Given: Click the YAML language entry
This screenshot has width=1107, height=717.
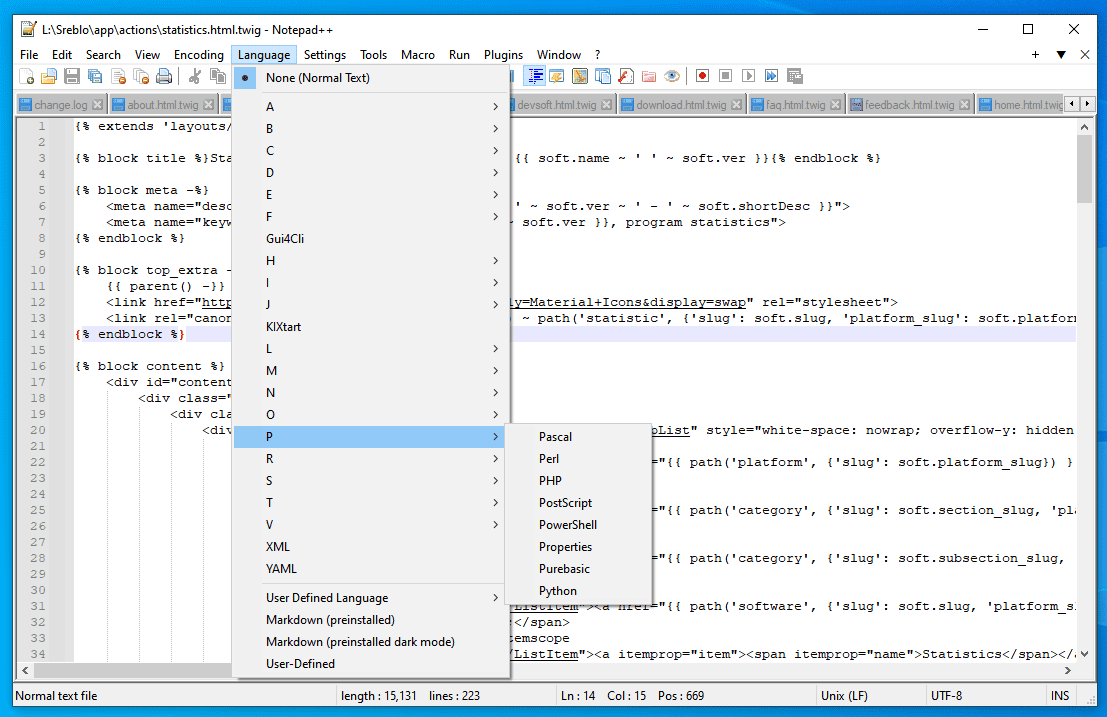Looking at the screenshot, I should point(282,569).
